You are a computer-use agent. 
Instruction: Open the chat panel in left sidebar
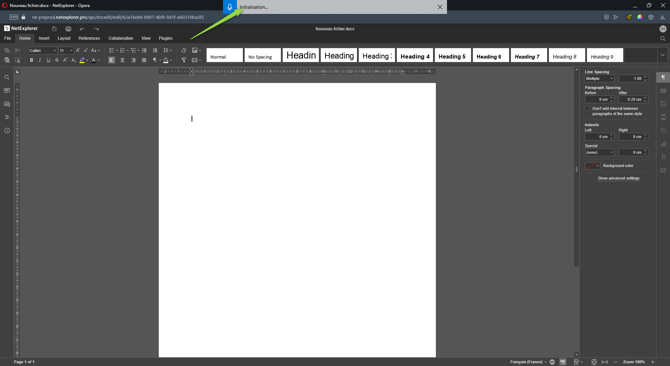coord(7,104)
